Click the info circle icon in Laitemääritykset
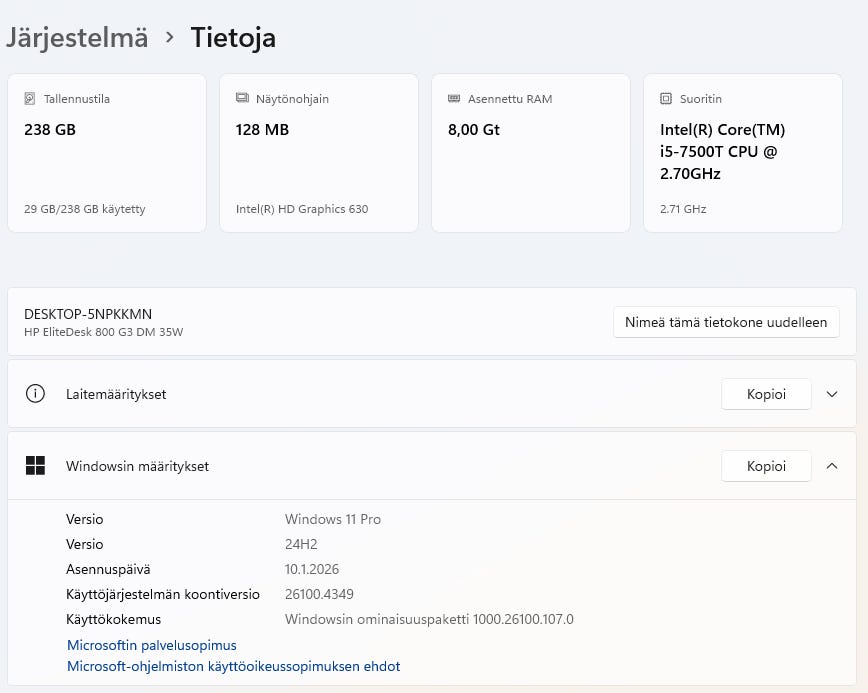 [x=36, y=394]
